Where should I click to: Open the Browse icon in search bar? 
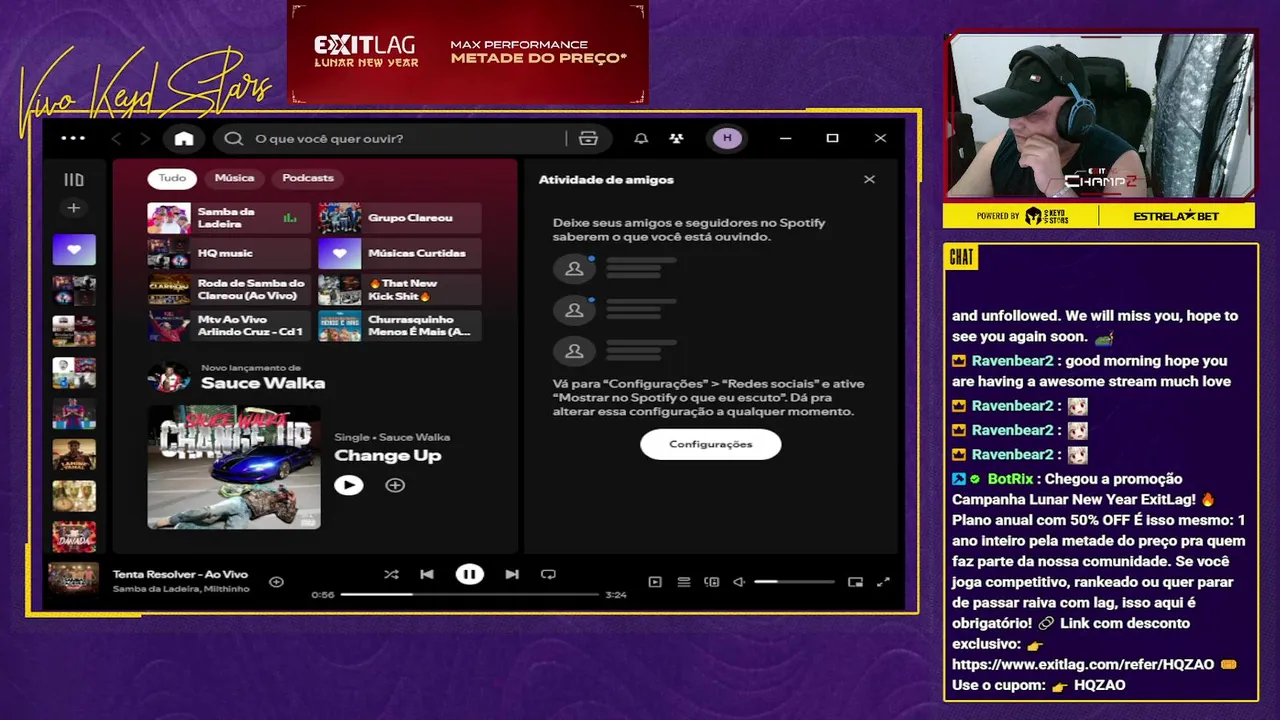pyautogui.click(x=588, y=139)
